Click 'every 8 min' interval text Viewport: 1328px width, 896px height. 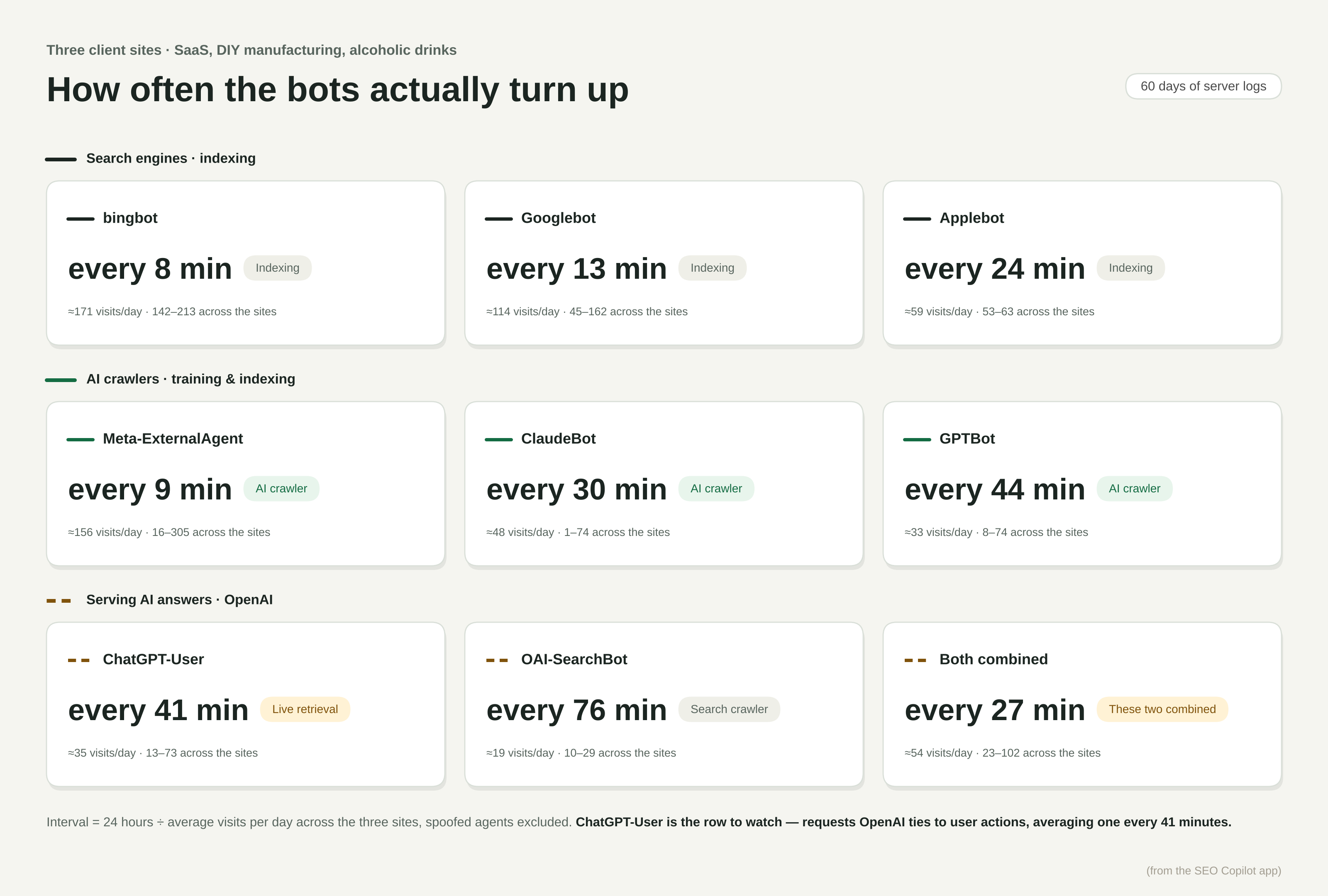coord(150,268)
